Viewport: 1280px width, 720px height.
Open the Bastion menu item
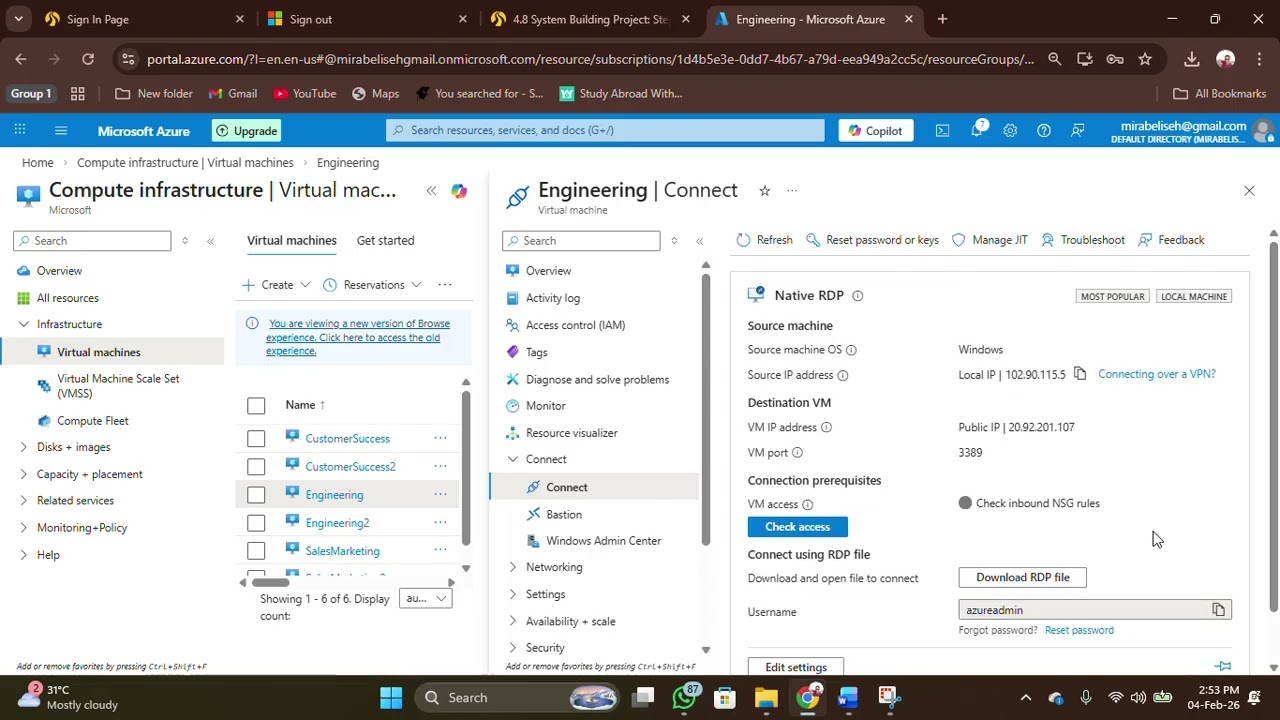tap(564, 514)
